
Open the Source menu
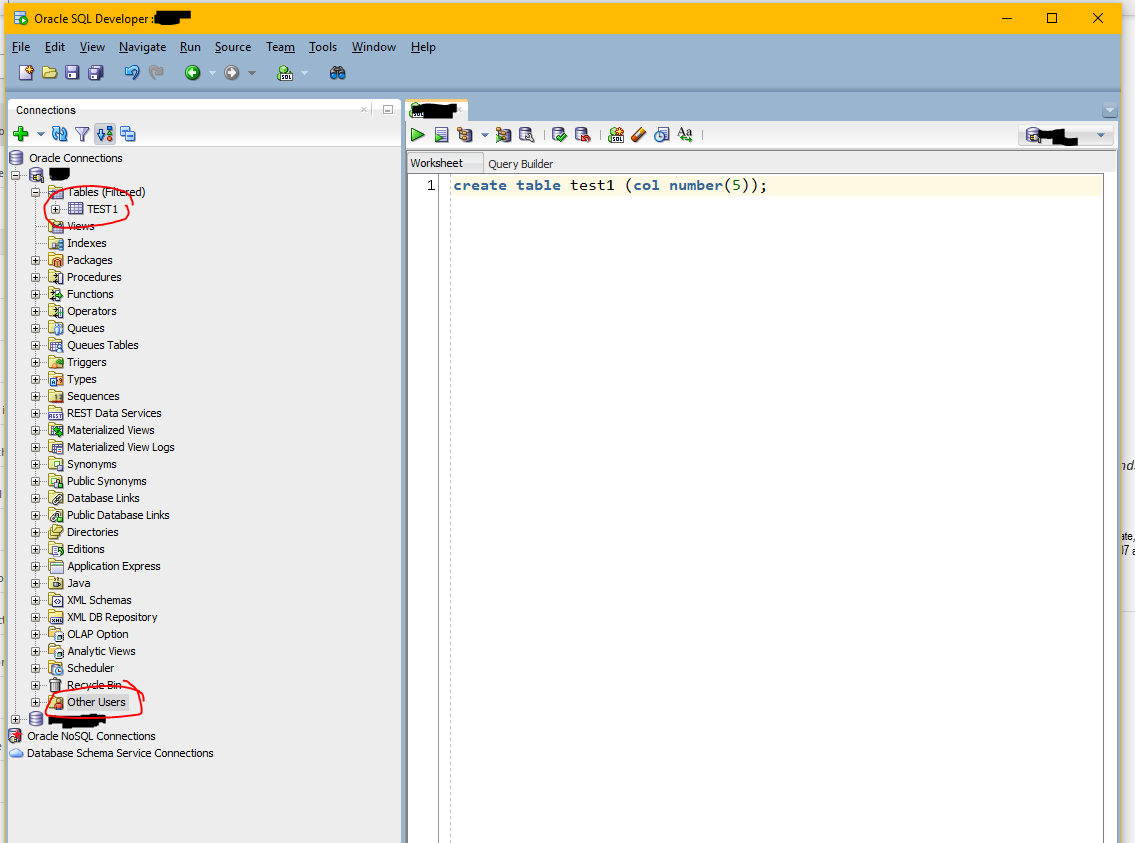(233, 47)
